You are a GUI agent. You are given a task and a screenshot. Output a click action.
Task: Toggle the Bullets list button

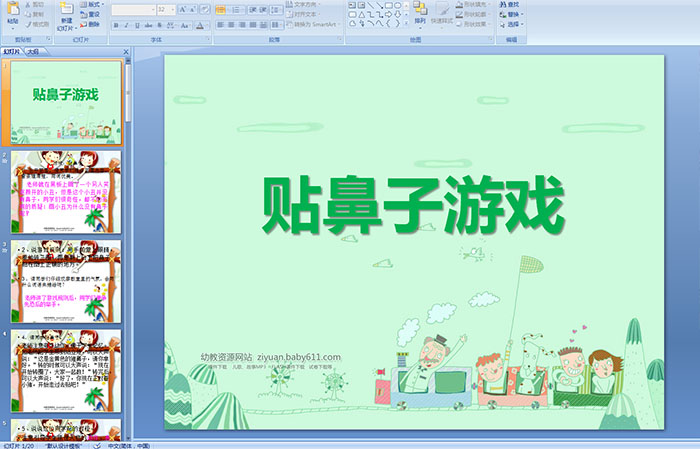[221, 10]
